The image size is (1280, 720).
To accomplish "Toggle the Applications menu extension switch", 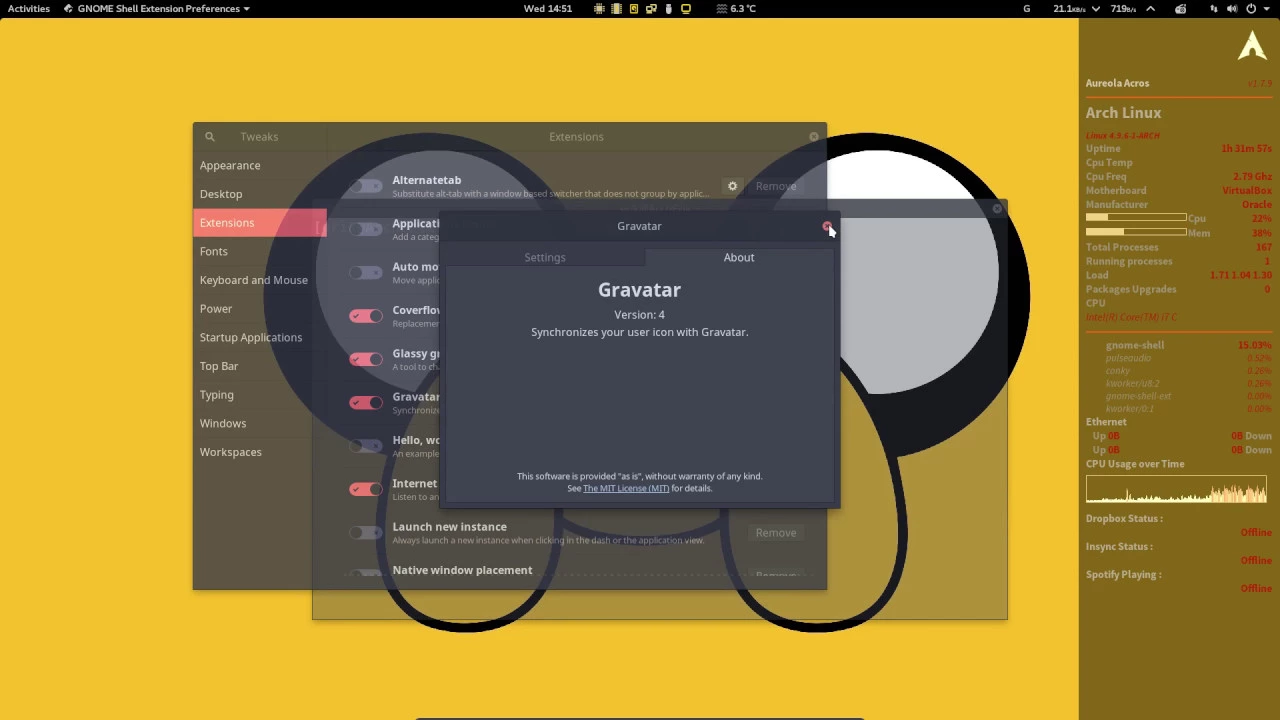I will click(x=366, y=229).
